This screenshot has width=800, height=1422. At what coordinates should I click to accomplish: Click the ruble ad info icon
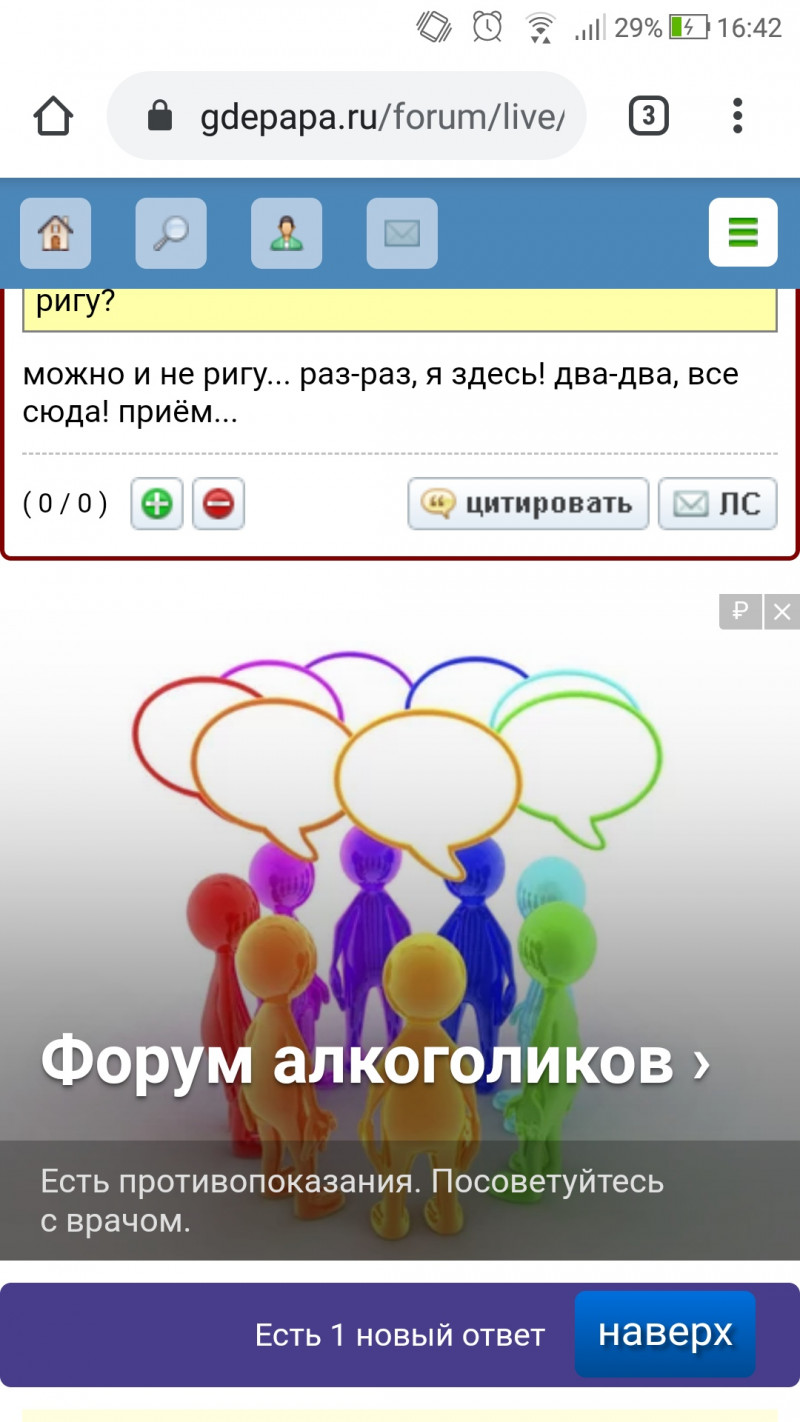741,611
